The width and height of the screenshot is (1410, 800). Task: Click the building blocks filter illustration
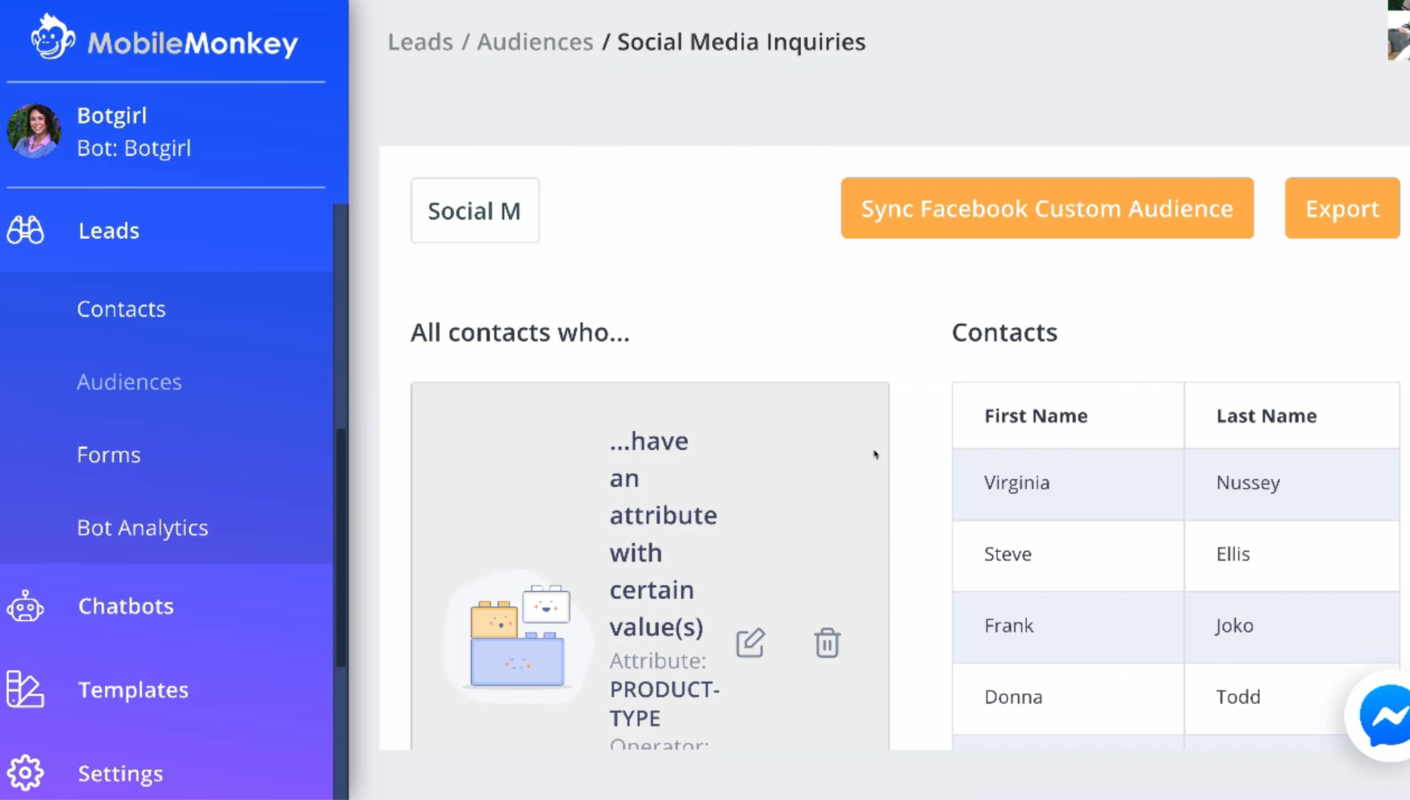[x=519, y=637]
